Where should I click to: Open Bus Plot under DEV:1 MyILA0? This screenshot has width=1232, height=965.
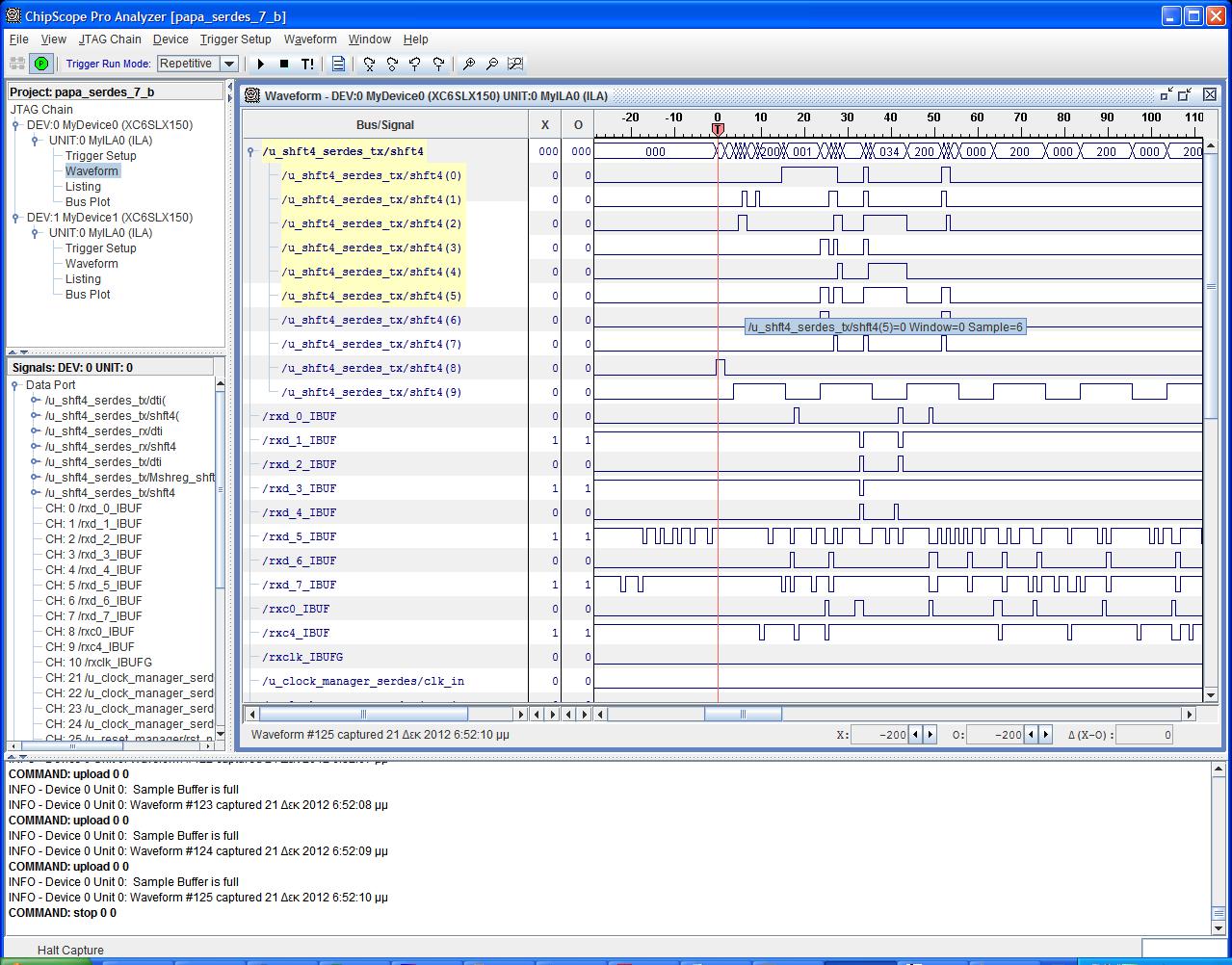pyautogui.click(x=88, y=295)
